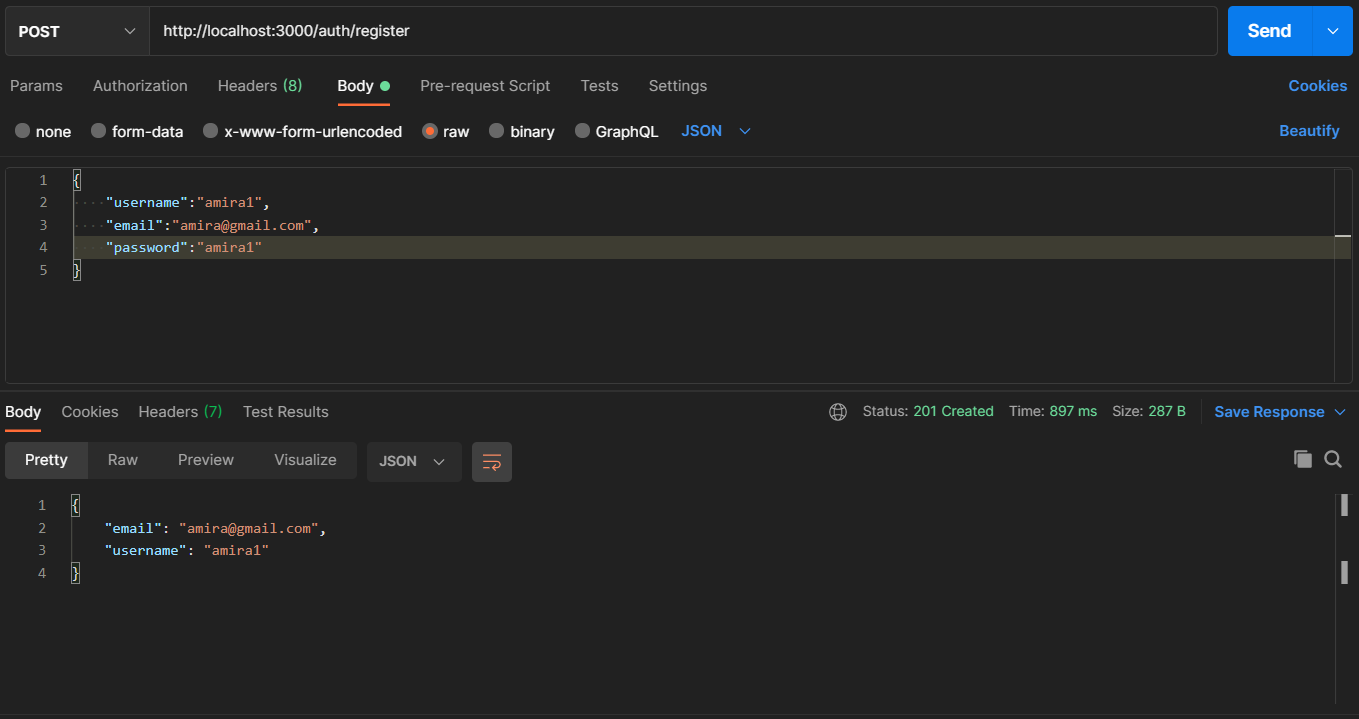Beautify the JSON request body
Screen dimensions: 1359x719
tap(1309, 131)
